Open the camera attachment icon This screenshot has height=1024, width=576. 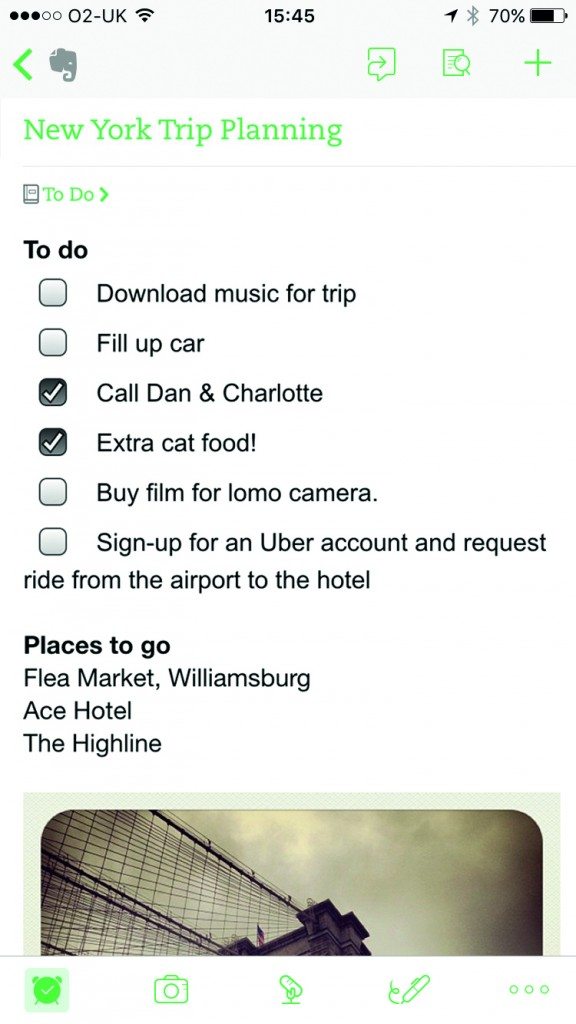(171, 989)
